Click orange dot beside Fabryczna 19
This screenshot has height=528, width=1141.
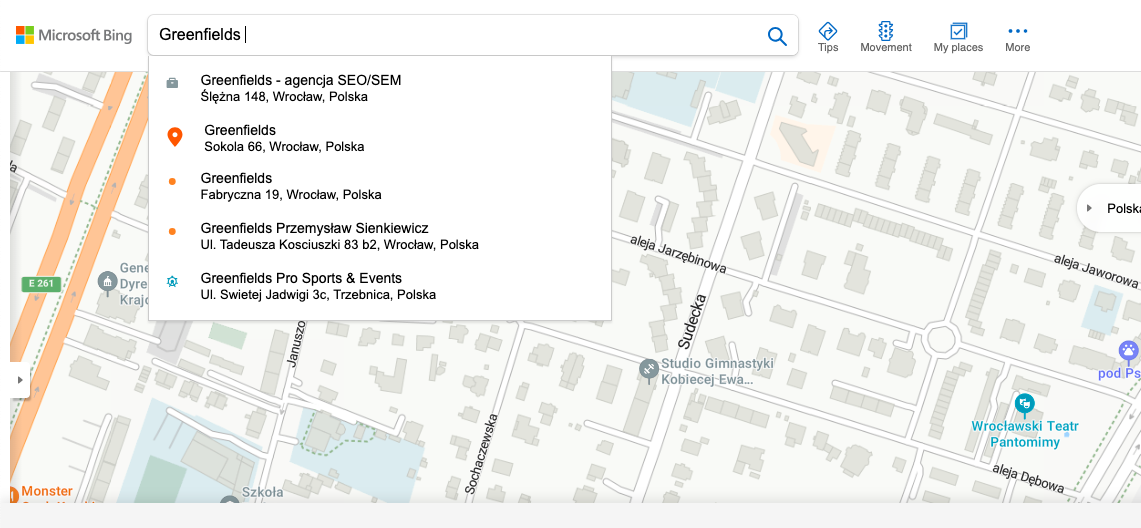click(x=172, y=182)
